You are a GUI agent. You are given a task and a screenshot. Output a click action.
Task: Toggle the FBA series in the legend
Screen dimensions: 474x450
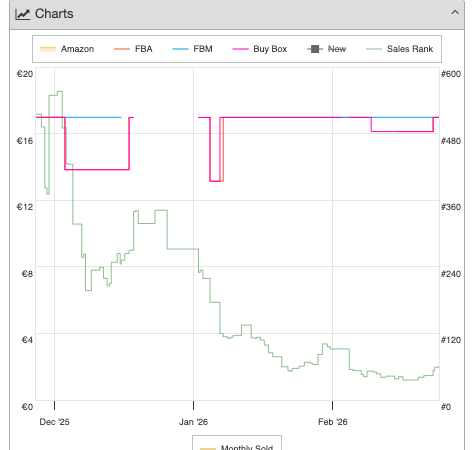133,49
